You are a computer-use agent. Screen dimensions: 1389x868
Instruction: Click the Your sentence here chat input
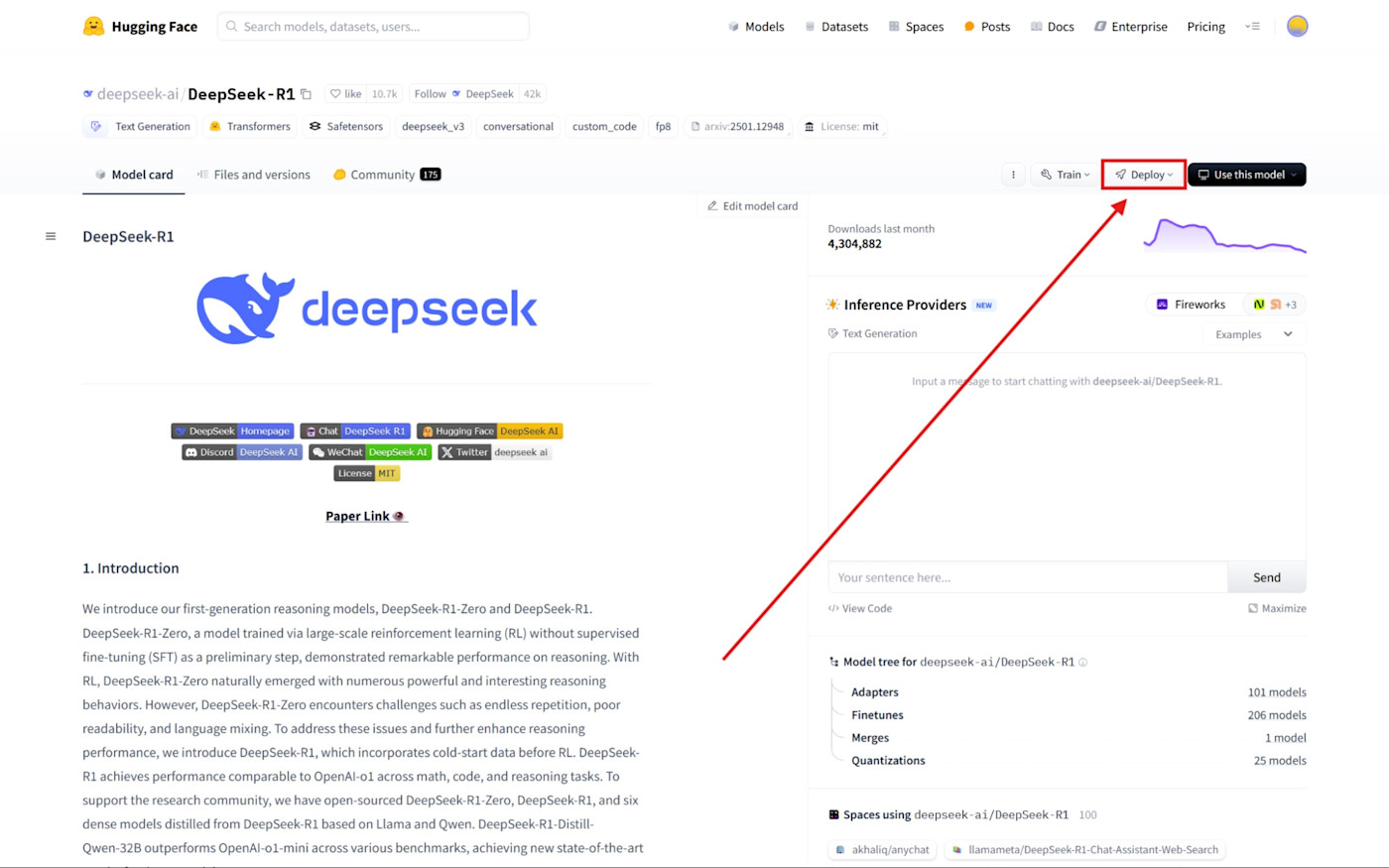[1028, 577]
